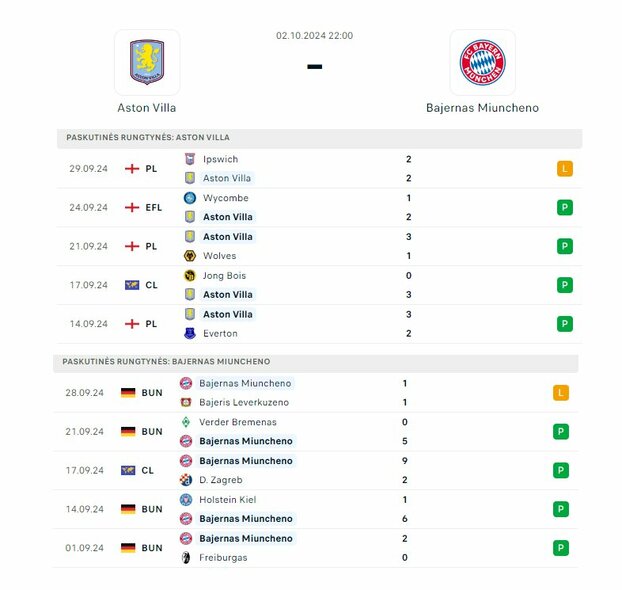Screen dimensions: 622x590
Task: Click the Wycombe team badge
Action: coord(190,198)
